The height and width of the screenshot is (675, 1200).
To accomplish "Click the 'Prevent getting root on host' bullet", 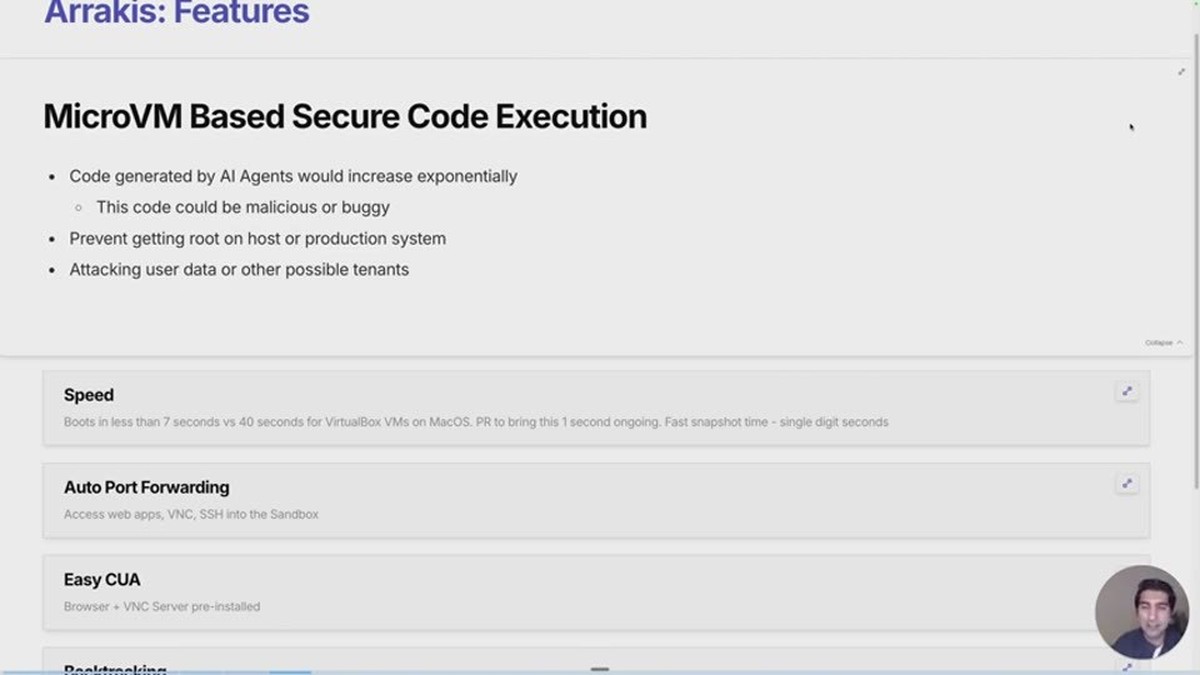I will (257, 239).
